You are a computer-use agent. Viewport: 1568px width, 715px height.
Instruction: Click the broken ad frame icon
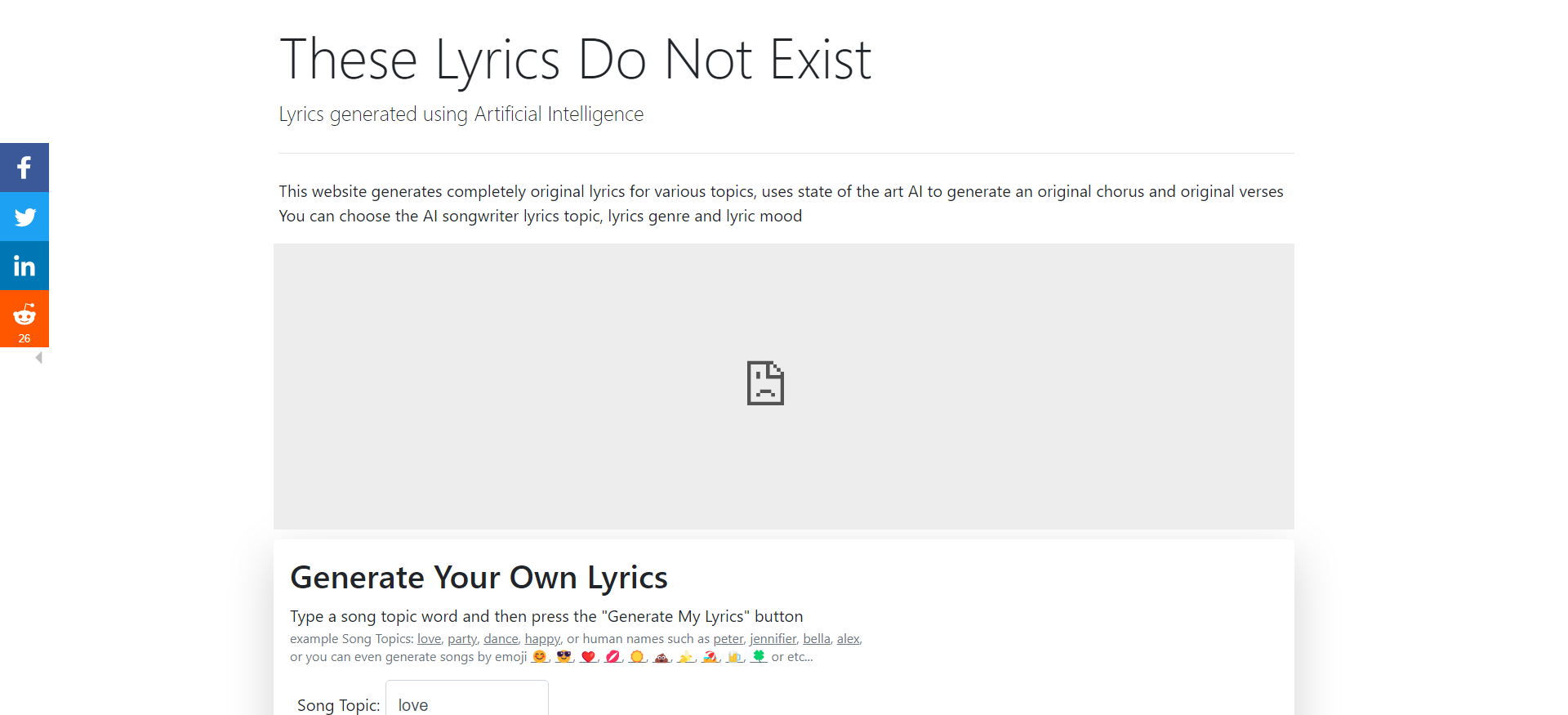(765, 382)
